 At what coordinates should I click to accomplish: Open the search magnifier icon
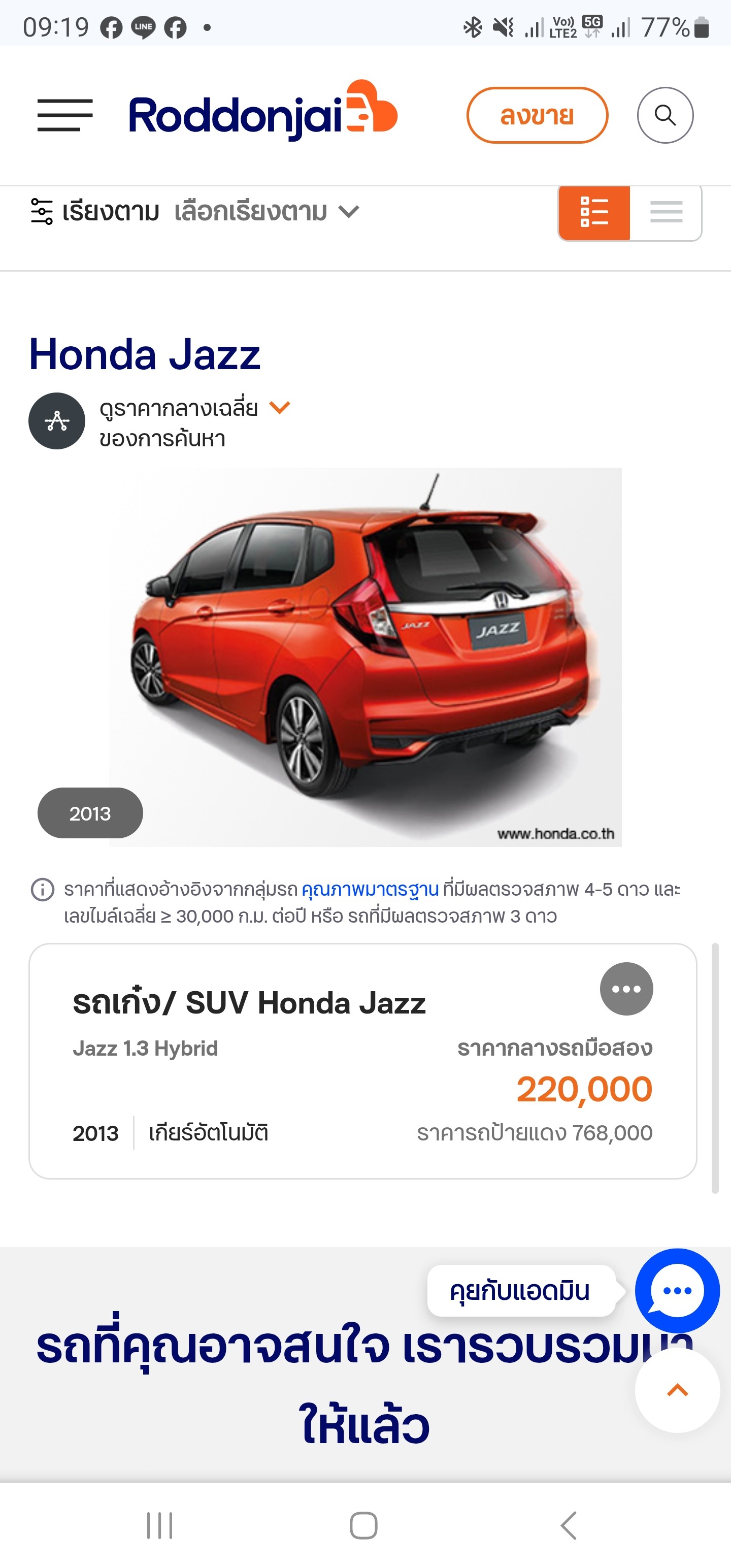(664, 115)
